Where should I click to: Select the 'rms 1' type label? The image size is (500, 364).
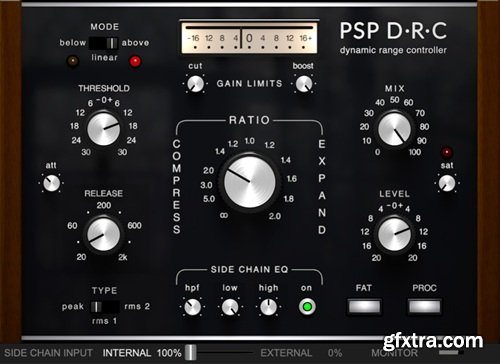104,321
